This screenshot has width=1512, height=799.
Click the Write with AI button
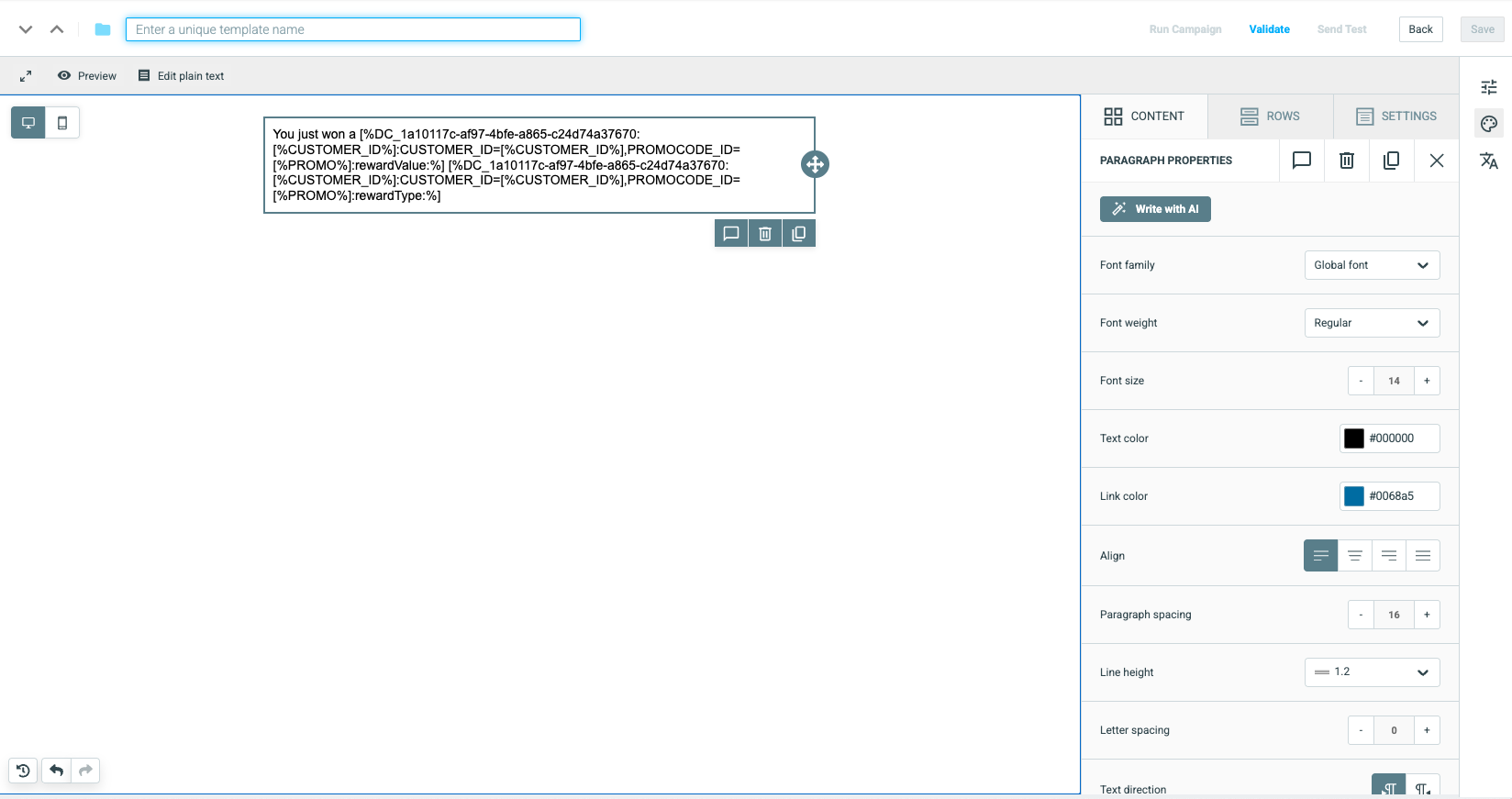click(x=1155, y=209)
